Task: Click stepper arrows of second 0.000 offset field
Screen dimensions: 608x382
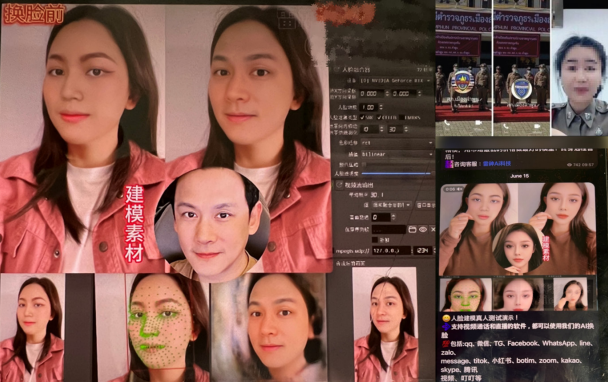Action: click(x=420, y=93)
